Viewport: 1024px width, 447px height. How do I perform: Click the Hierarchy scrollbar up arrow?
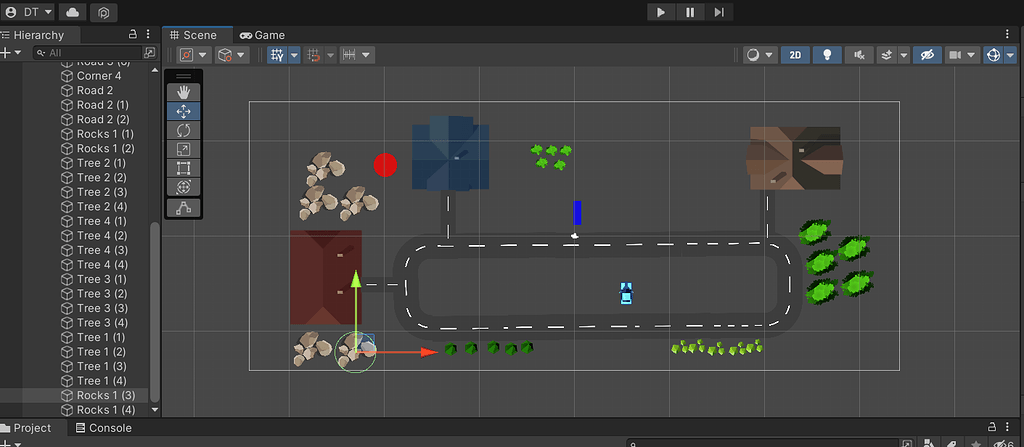point(155,69)
